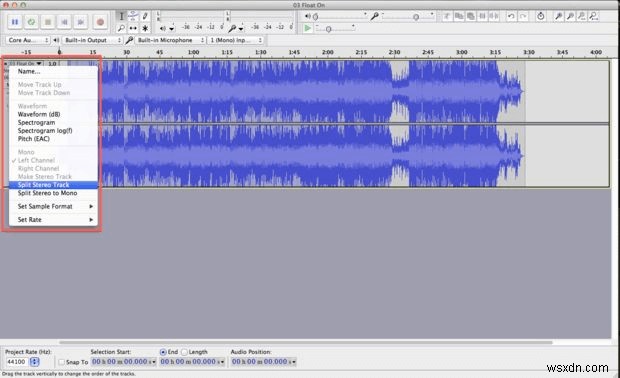Screen dimensions: 620x378
Task: Open the 1 (Mono) input channels dropdown
Action: coord(235,40)
